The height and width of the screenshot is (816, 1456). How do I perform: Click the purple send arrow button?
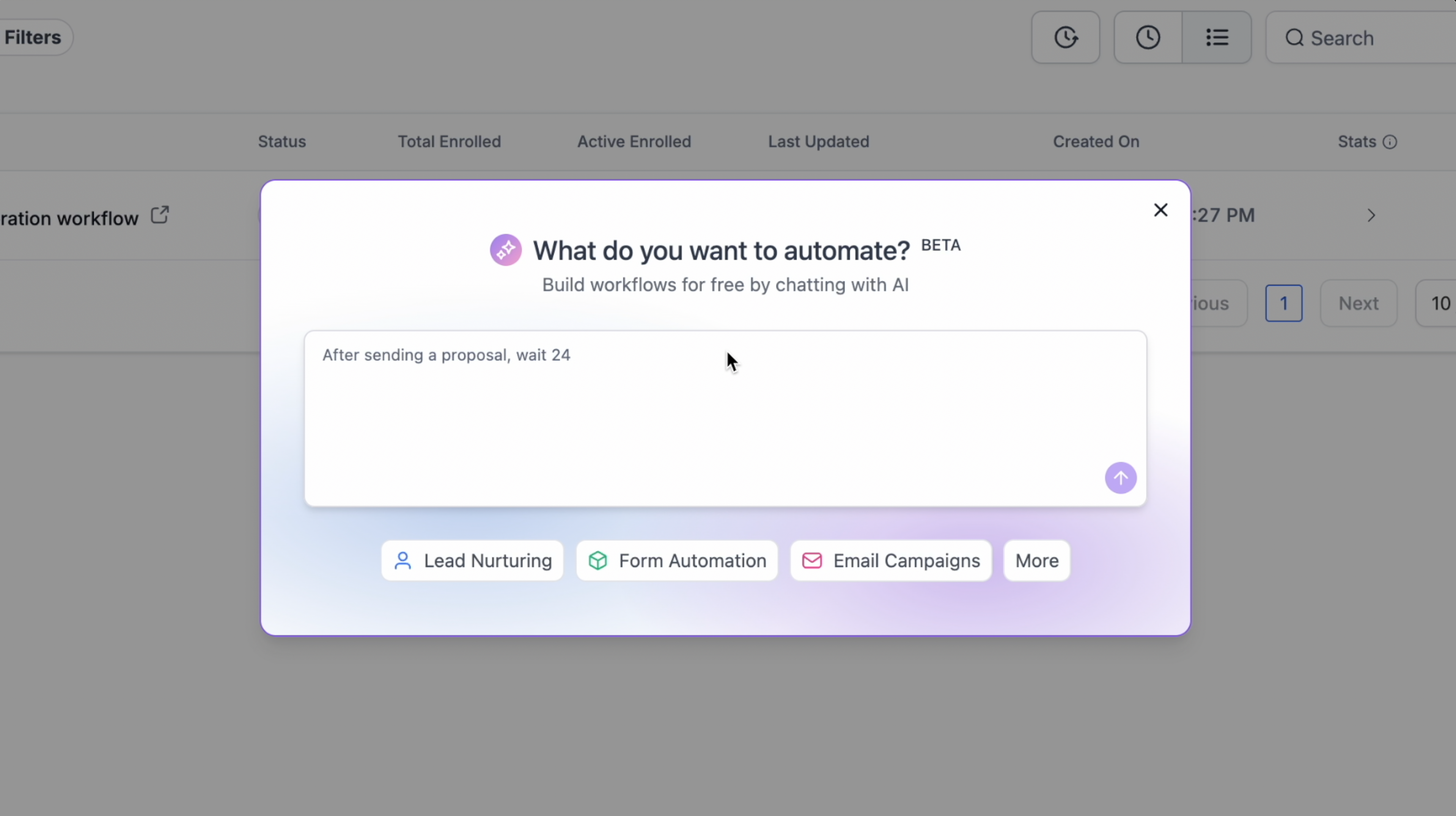1120,478
